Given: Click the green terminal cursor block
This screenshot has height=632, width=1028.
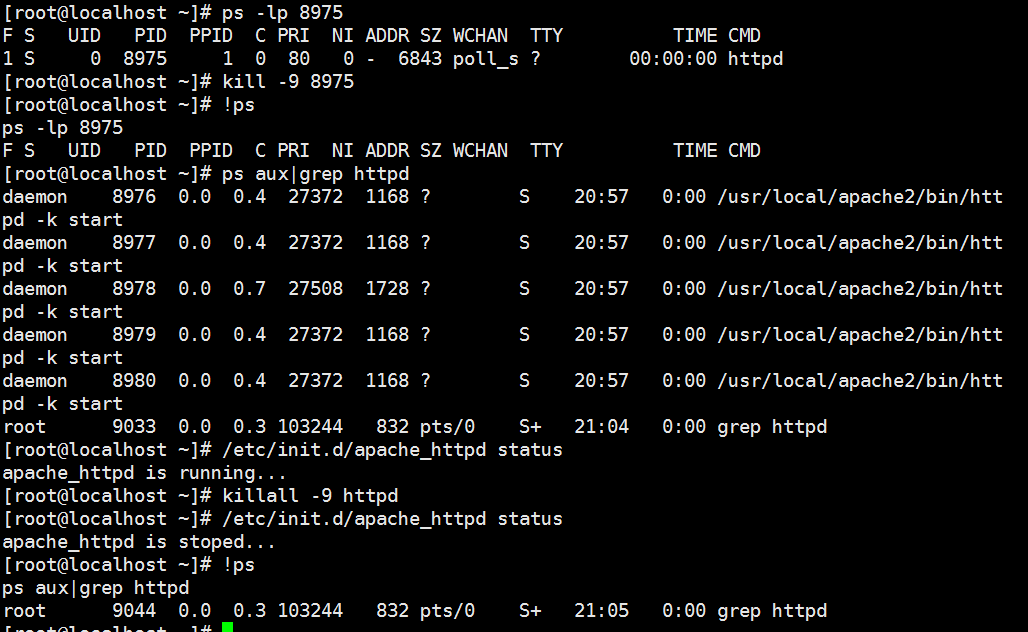Looking at the screenshot, I should click(227, 627).
